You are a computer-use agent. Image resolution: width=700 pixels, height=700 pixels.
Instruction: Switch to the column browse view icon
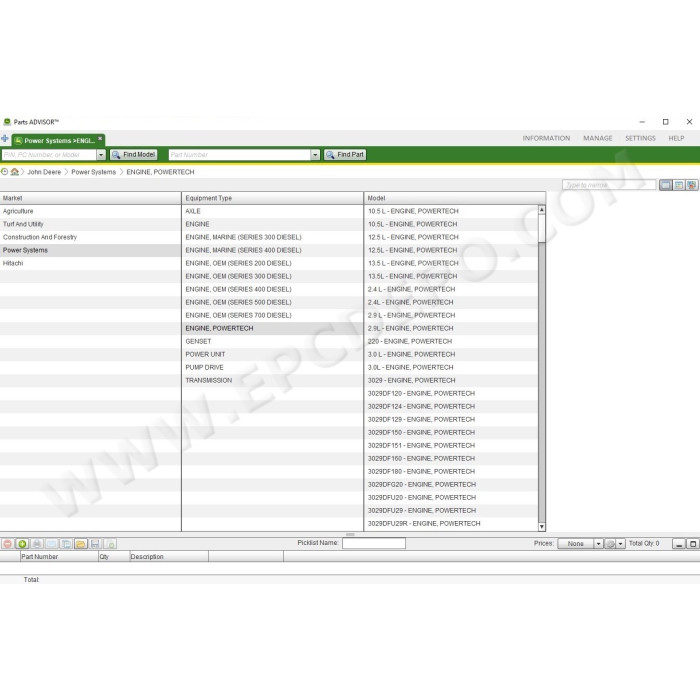pyautogui.click(x=665, y=185)
